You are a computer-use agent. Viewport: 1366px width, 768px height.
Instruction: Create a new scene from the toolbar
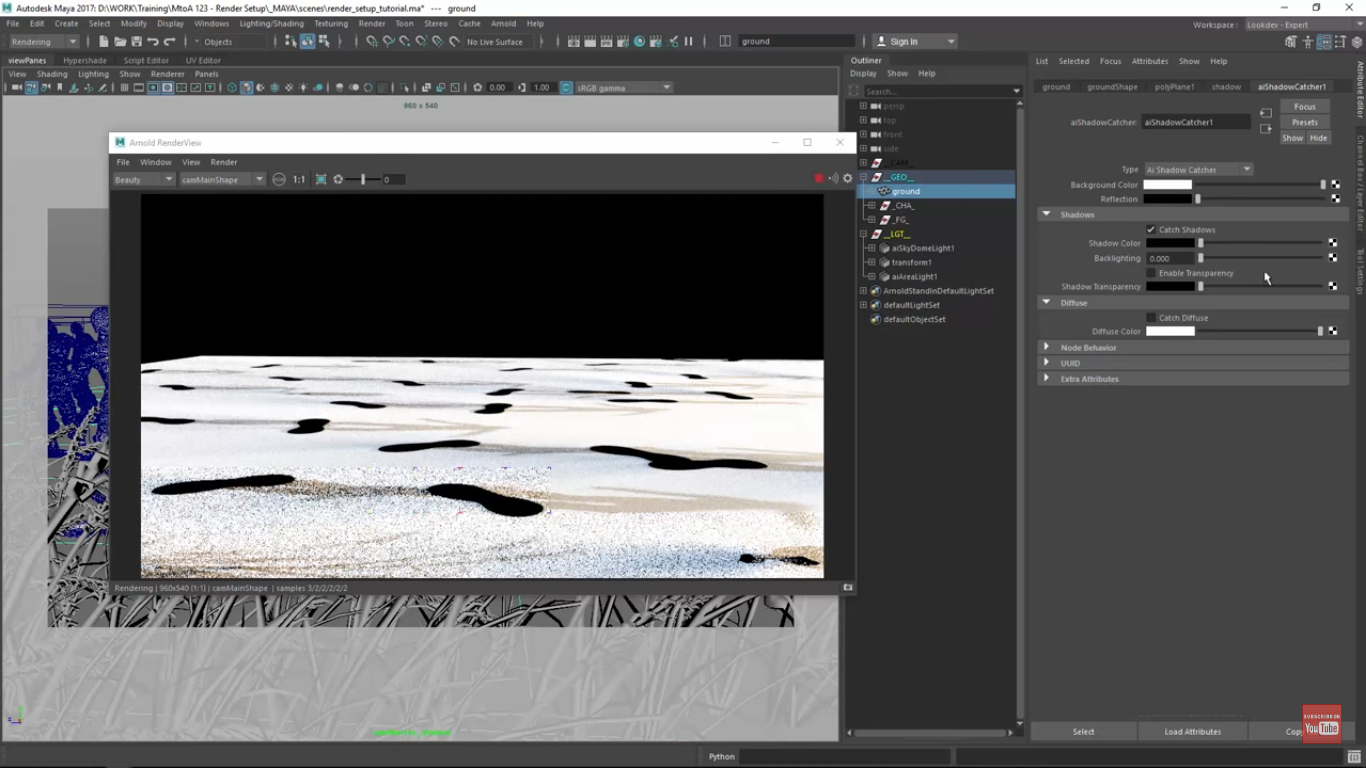point(104,41)
